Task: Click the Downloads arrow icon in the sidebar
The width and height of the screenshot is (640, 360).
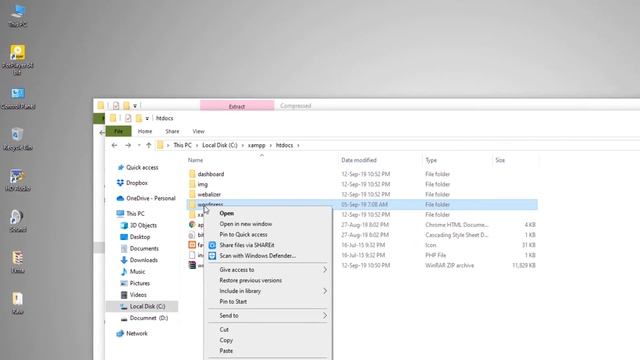Action: point(124,260)
